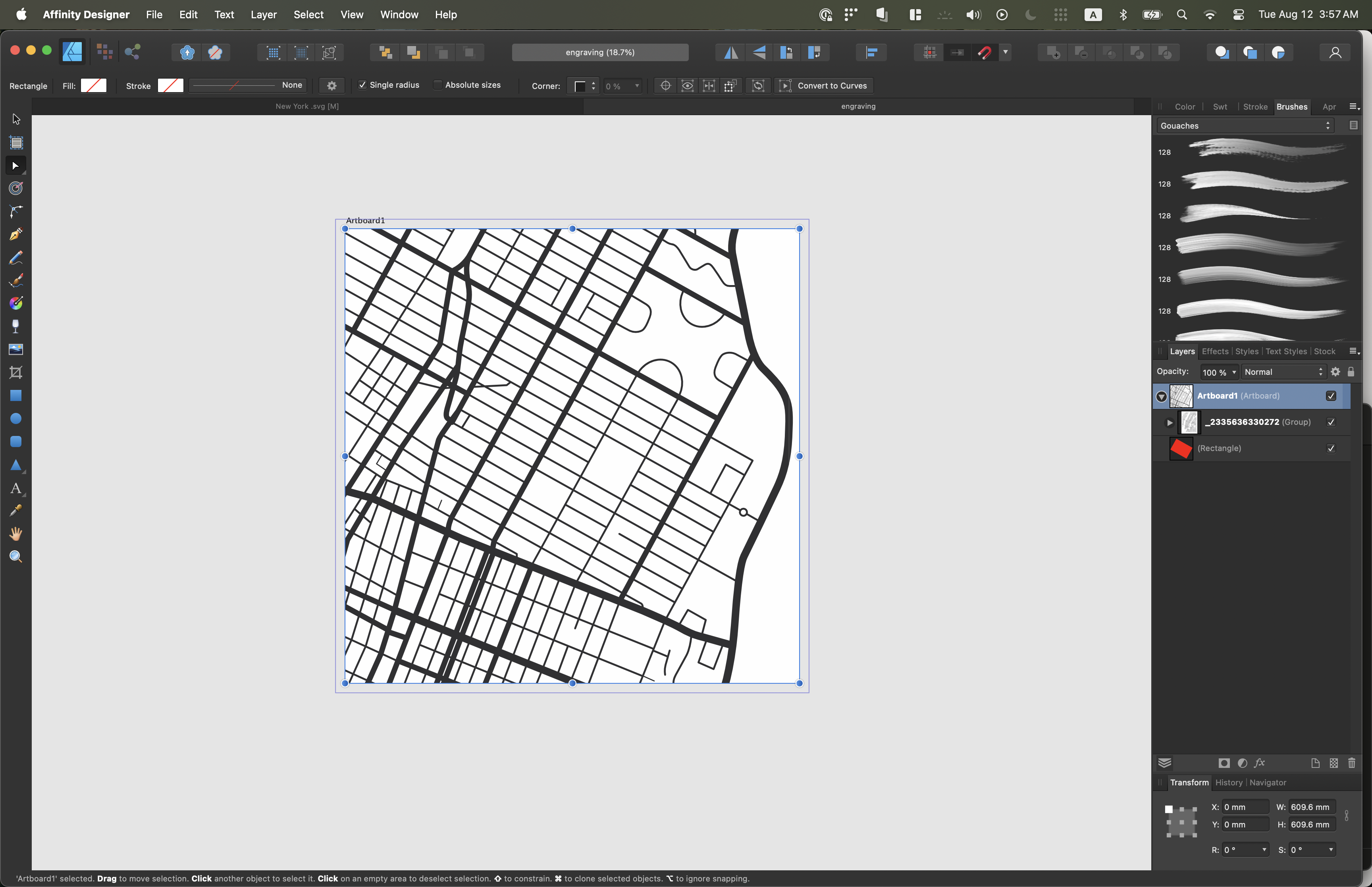
Task: Pick the Ellipse tool
Action: 16,418
